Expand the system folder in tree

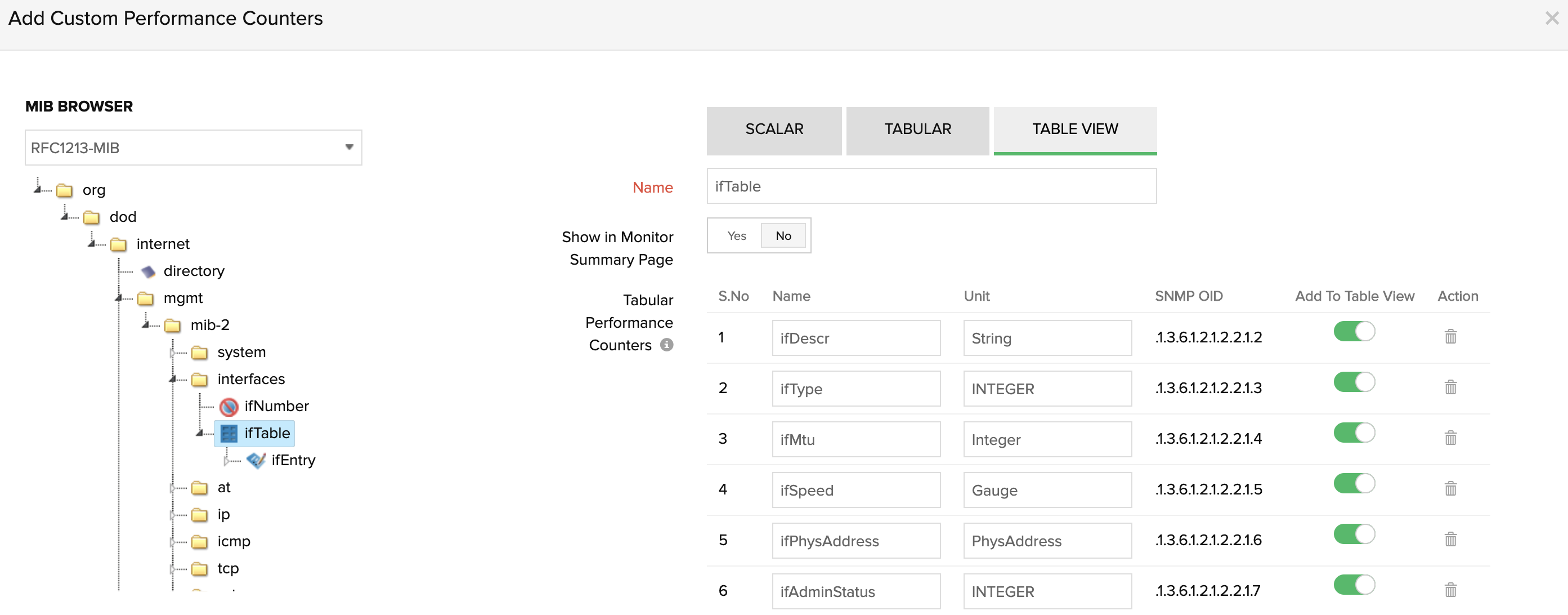172,353
